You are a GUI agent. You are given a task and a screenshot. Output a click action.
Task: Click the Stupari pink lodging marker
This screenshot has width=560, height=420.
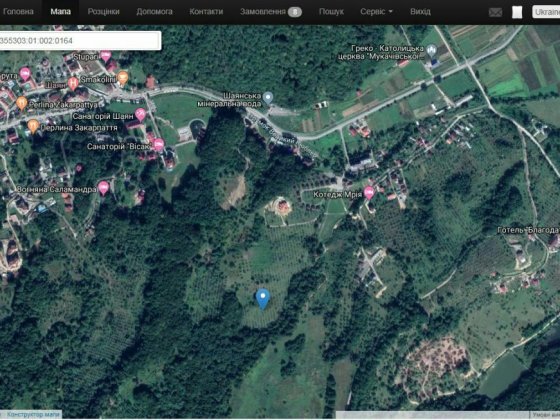pyautogui.click(x=105, y=56)
